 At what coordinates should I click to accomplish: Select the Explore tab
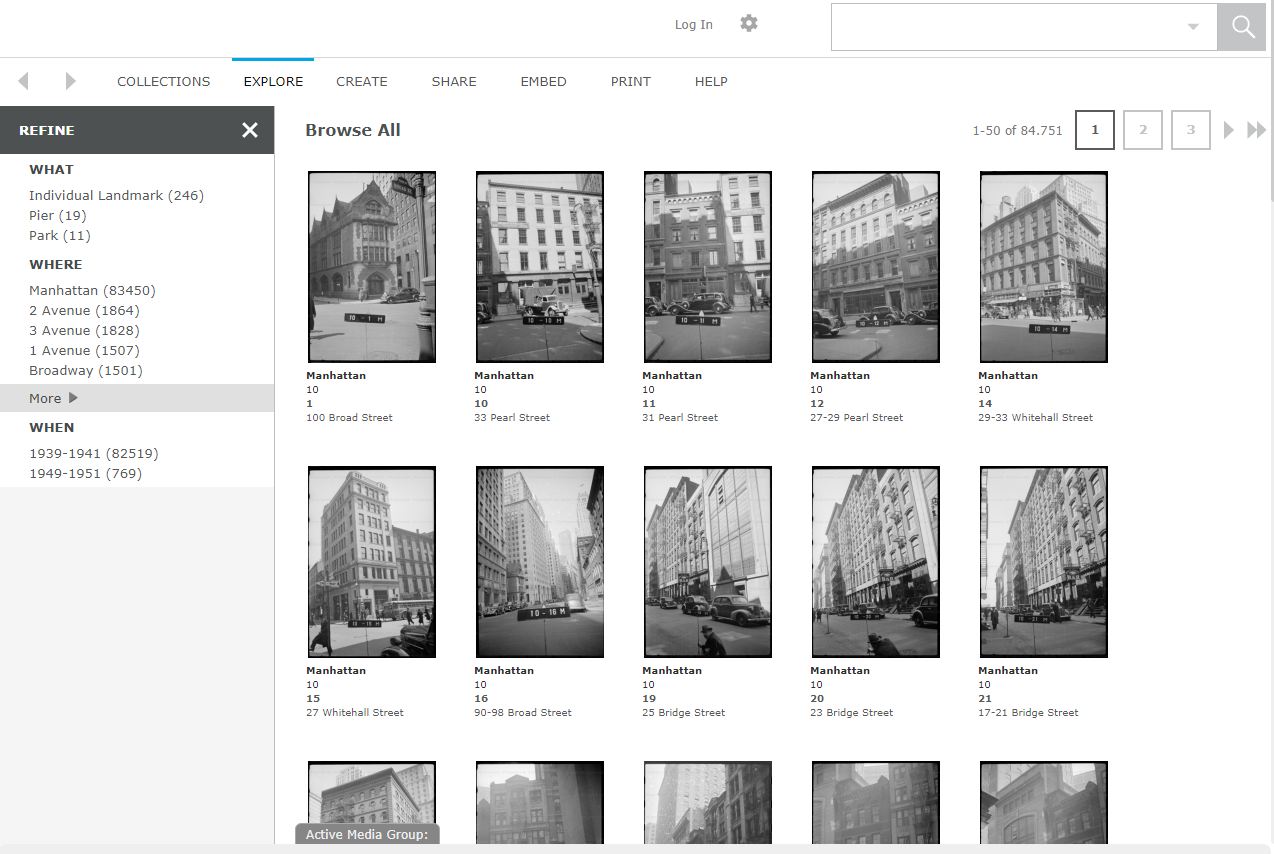[x=273, y=82]
